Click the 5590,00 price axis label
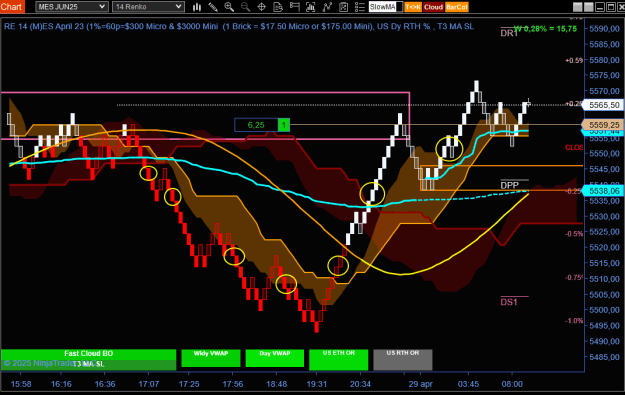 pyautogui.click(x=604, y=29)
